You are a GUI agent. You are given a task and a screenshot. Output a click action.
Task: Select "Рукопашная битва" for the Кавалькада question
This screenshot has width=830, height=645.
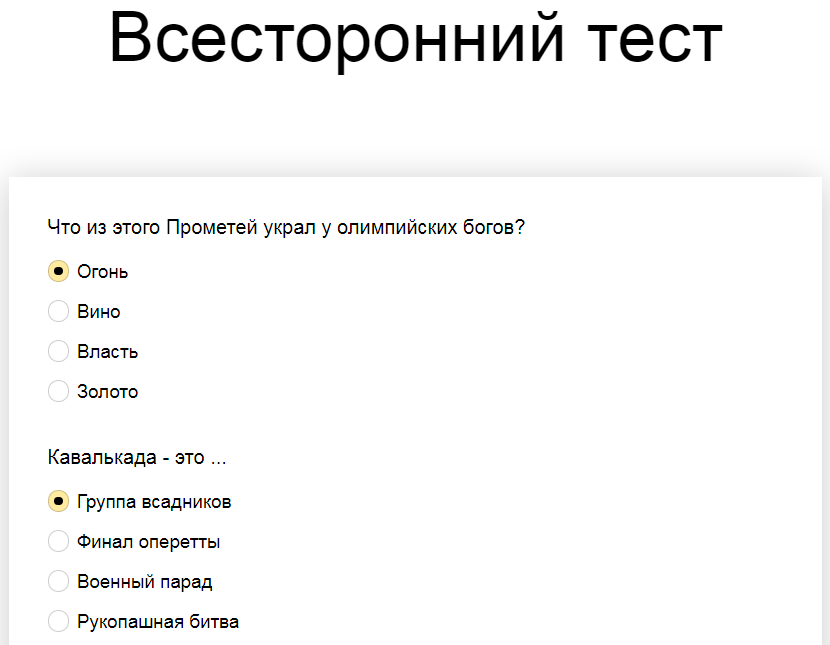[58, 620]
